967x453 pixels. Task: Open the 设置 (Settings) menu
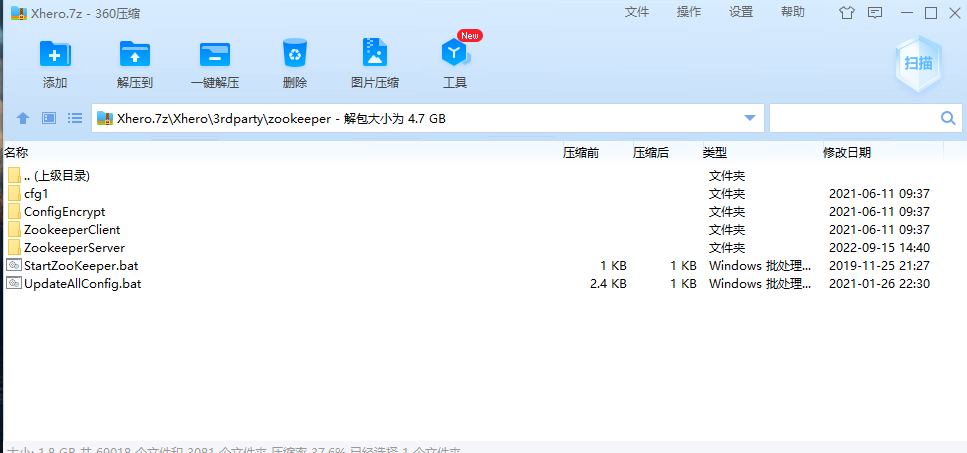tap(741, 12)
